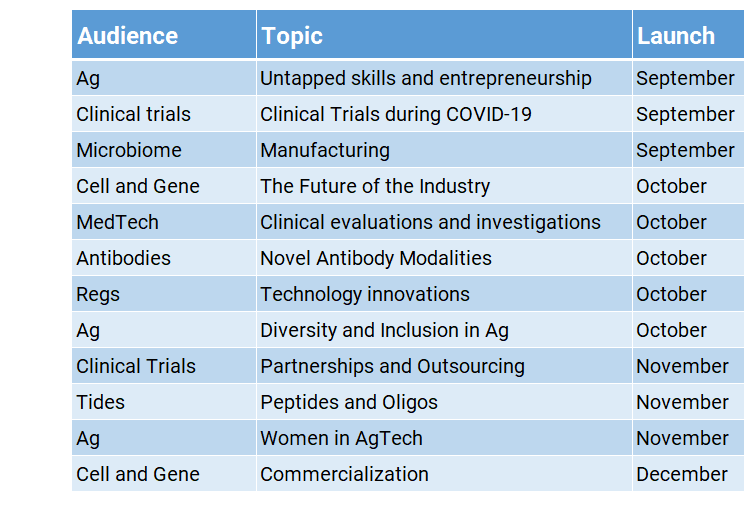The height and width of the screenshot is (508, 744).
Task: Select the MedTech audience cell
Action: pos(117,222)
